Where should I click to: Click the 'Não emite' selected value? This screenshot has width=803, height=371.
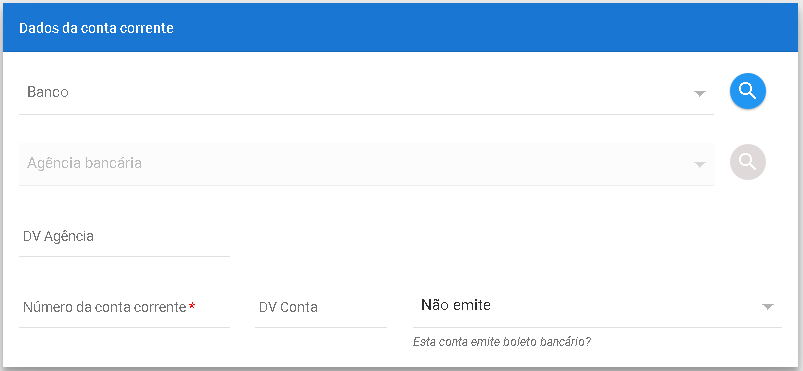coord(456,305)
